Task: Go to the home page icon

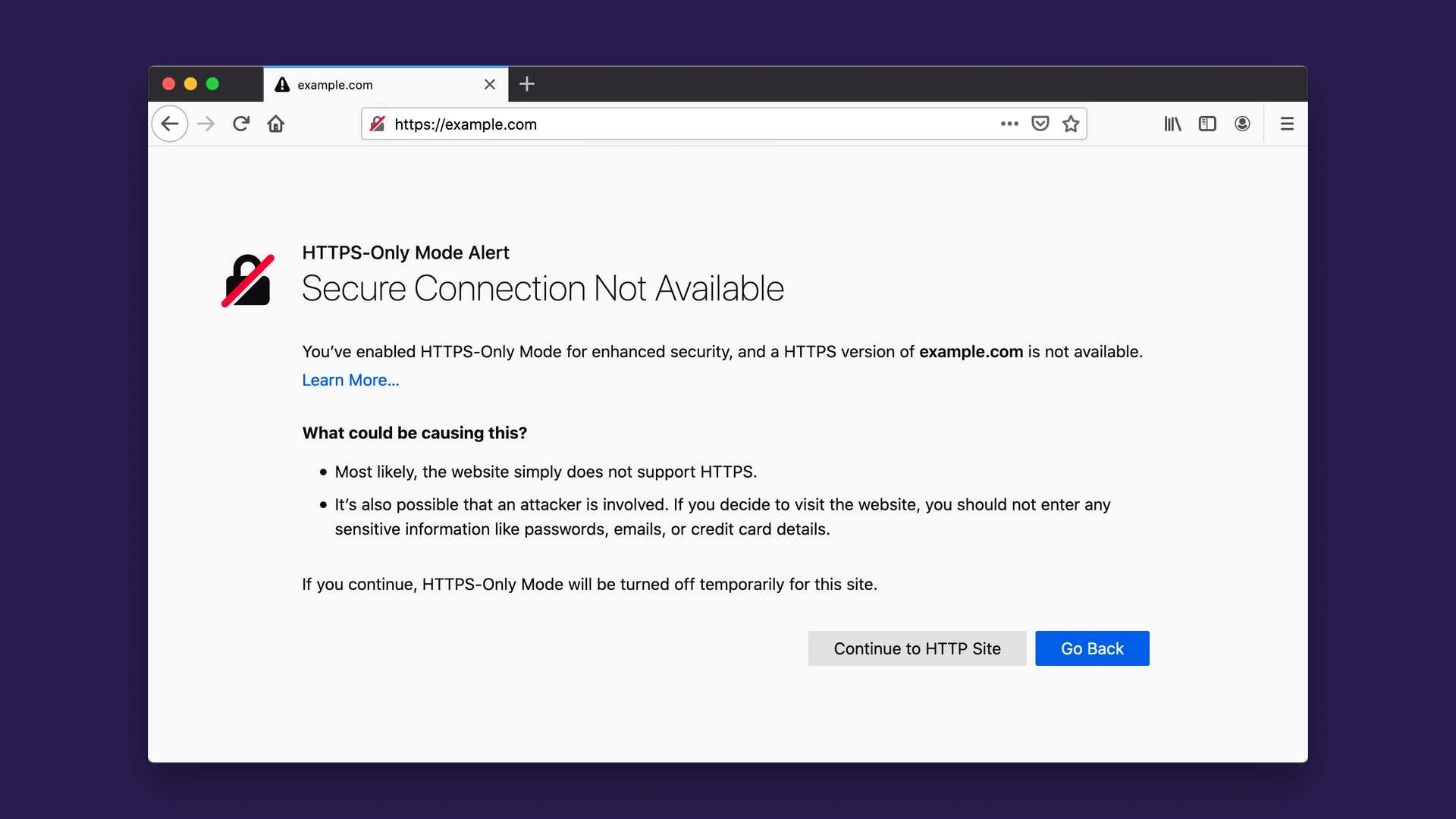Action: click(x=276, y=124)
